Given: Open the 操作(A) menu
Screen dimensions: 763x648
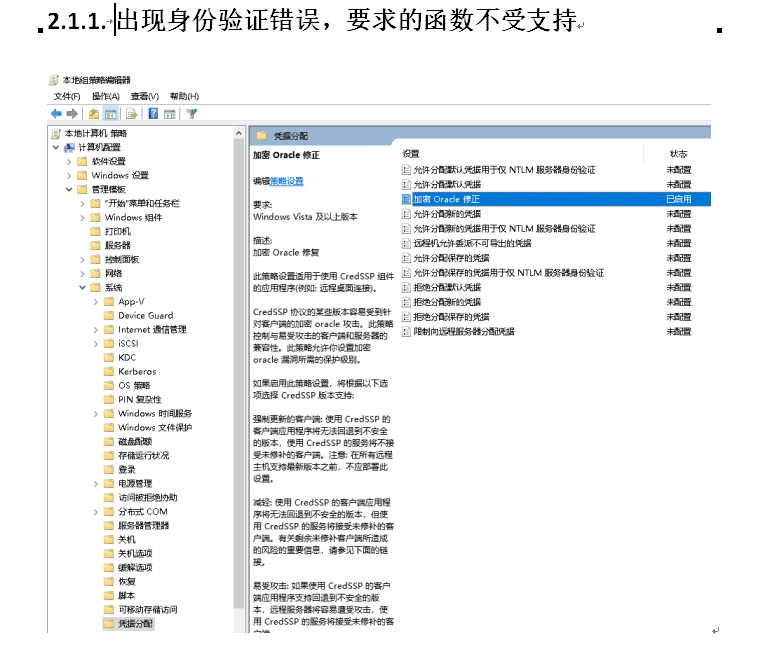Looking at the screenshot, I should 106,96.
